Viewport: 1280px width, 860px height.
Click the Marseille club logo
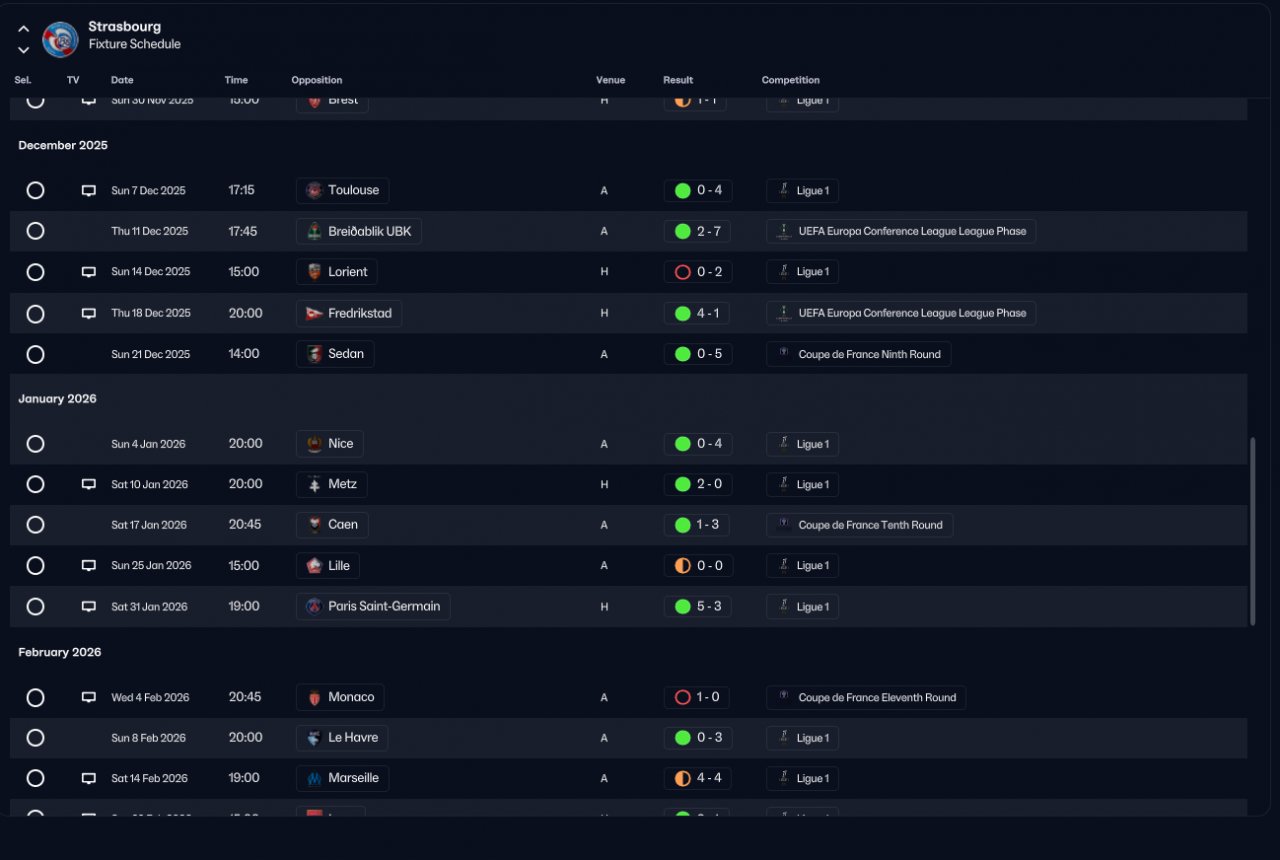point(315,778)
